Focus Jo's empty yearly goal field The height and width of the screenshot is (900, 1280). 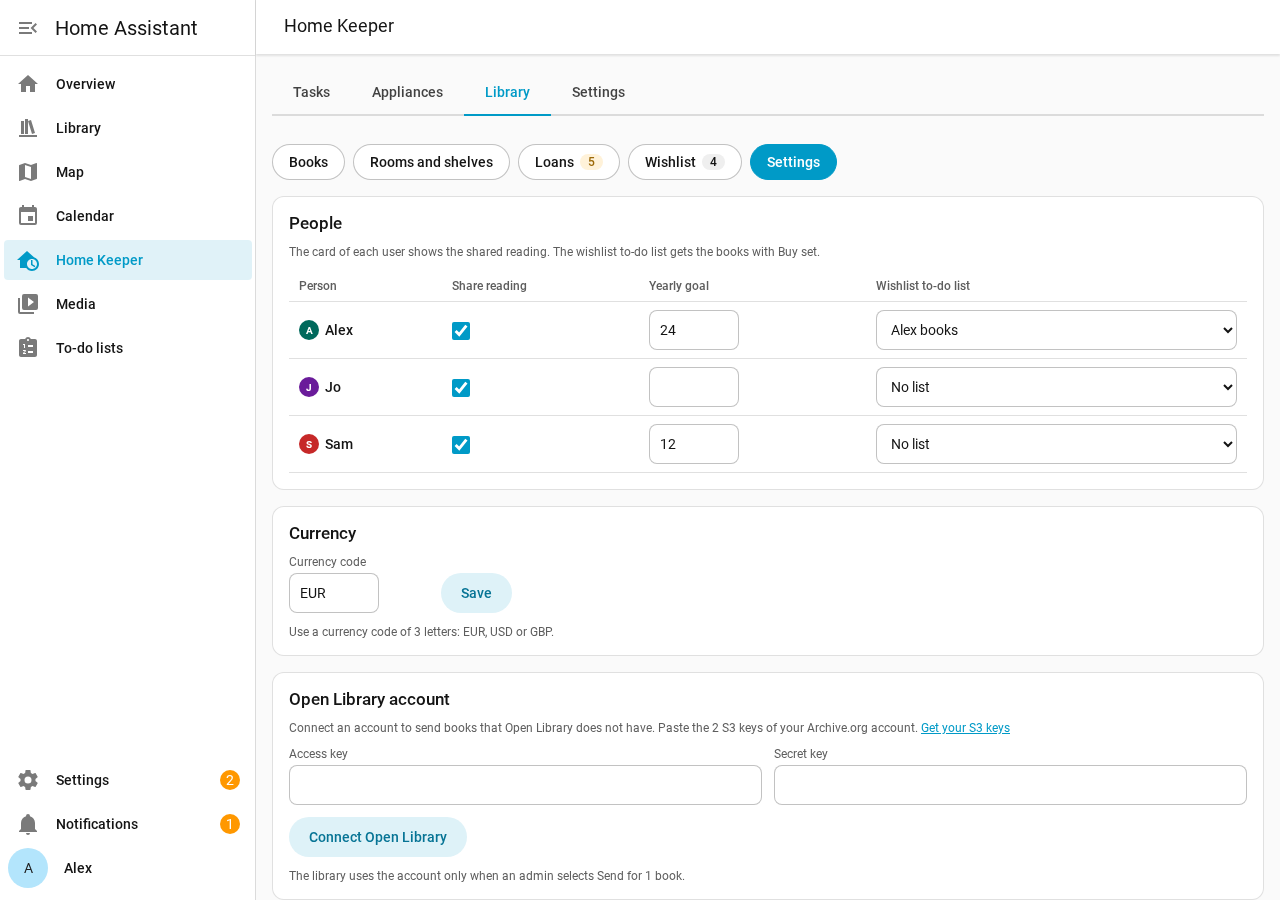694,387
